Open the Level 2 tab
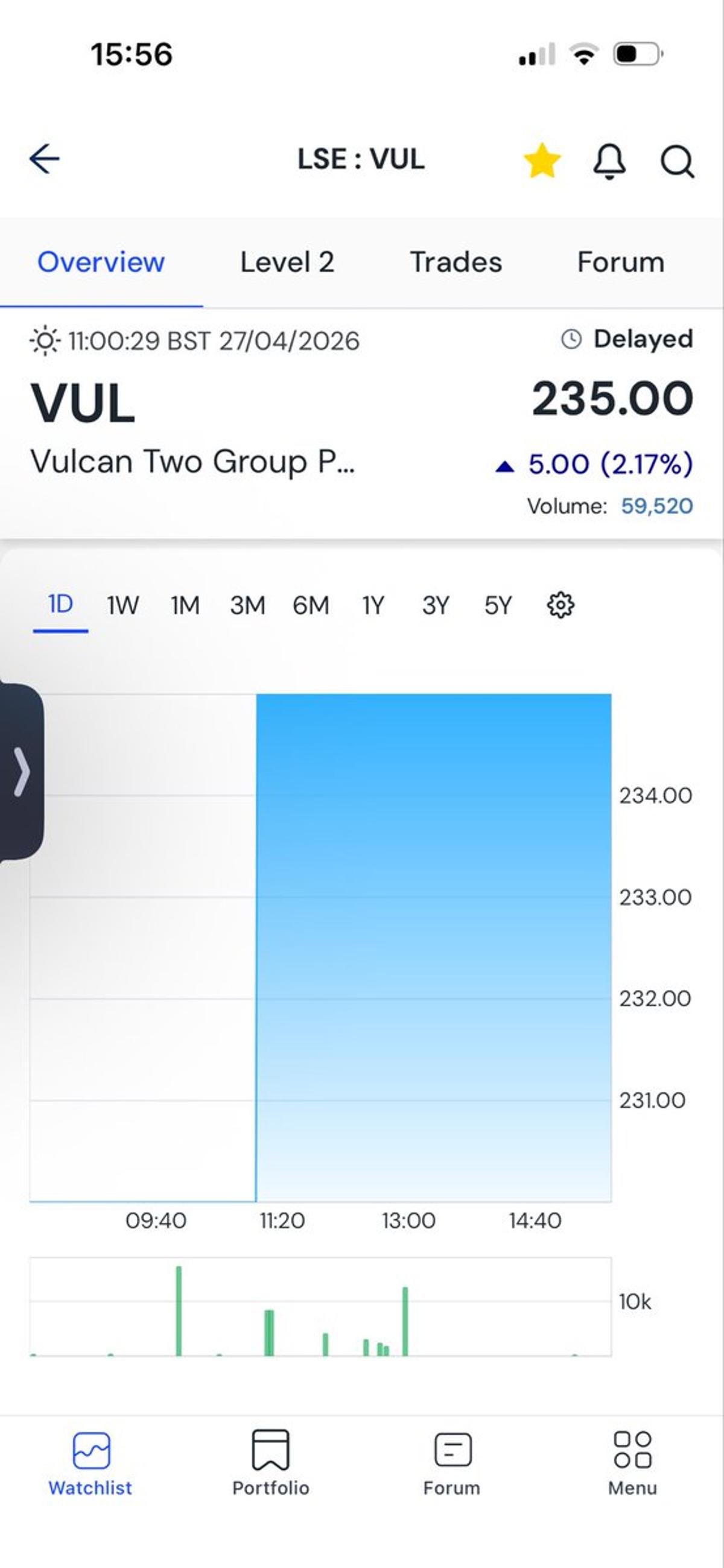Viewport: 724px width, 1568px height. click(x=287, y=262)
